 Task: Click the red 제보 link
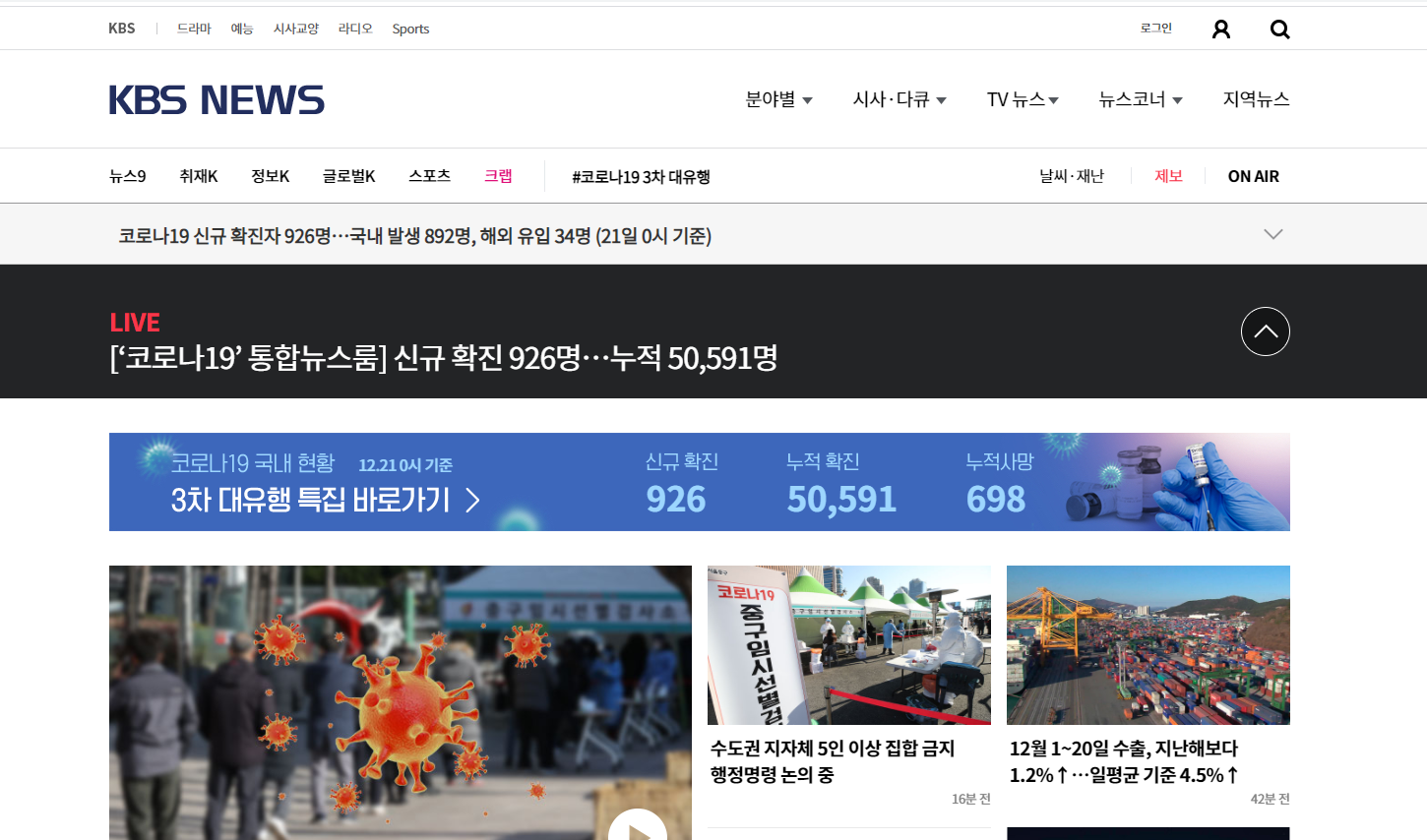coord(1168,176)
